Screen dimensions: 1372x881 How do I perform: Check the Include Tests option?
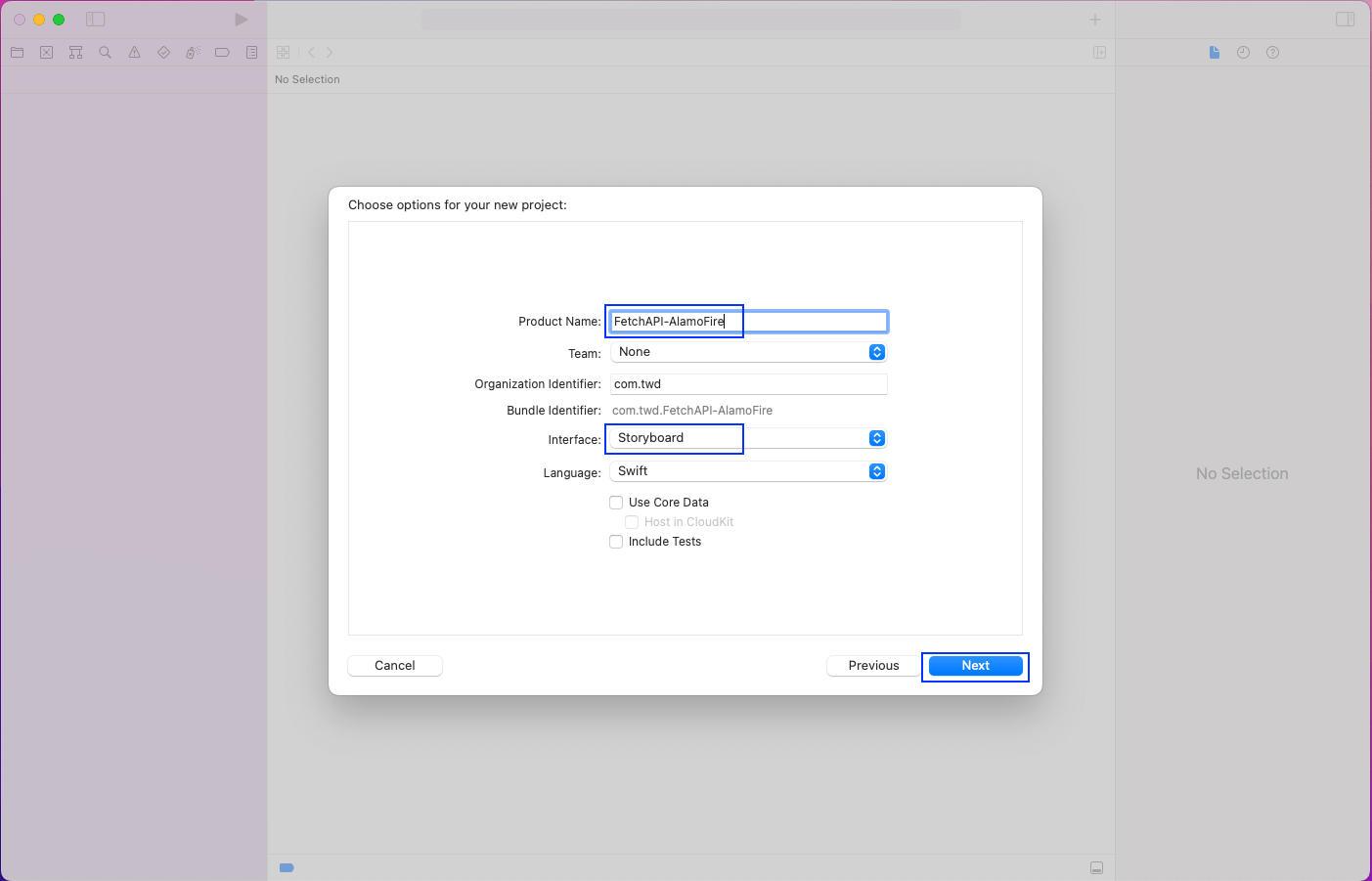tap(616, 542)
